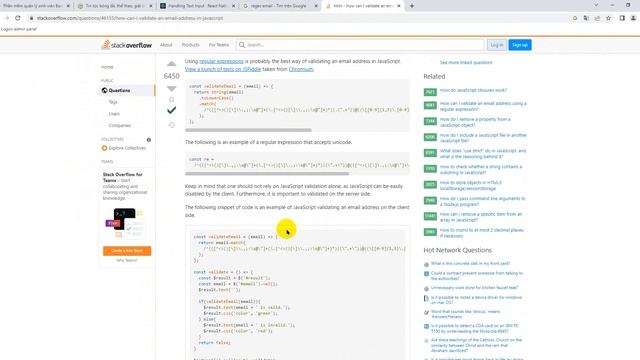The image size is (640, 360).
Task: Open the regular expressions link
Action: 221,61
